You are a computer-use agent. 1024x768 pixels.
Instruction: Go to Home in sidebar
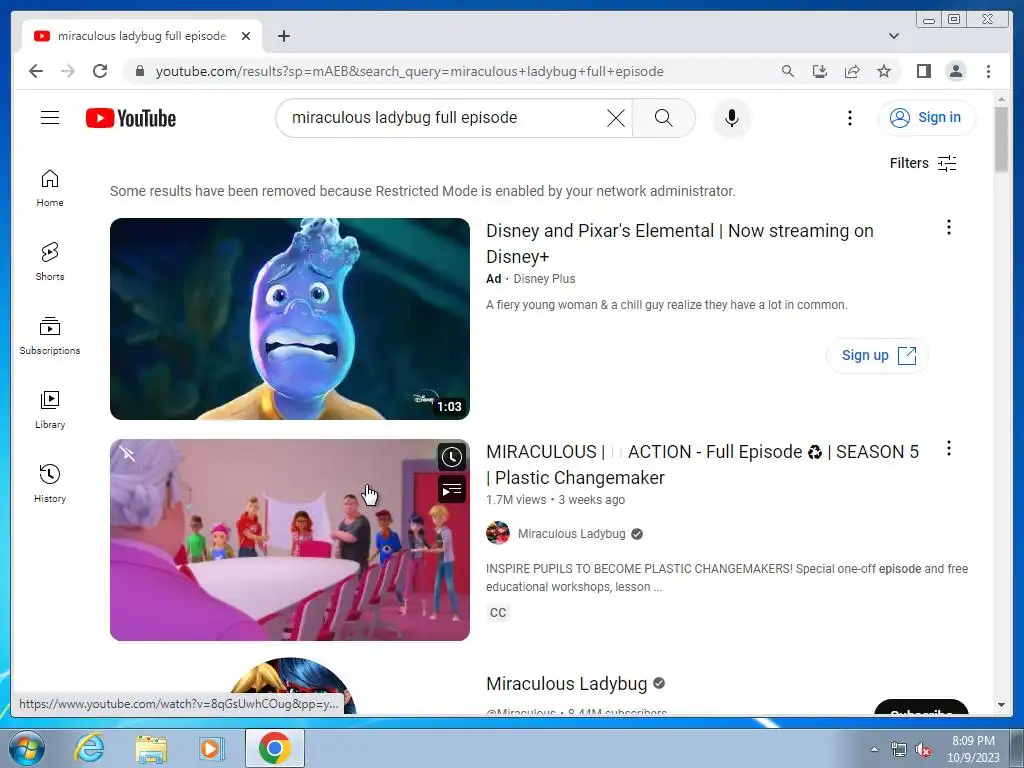click(50, 188)
